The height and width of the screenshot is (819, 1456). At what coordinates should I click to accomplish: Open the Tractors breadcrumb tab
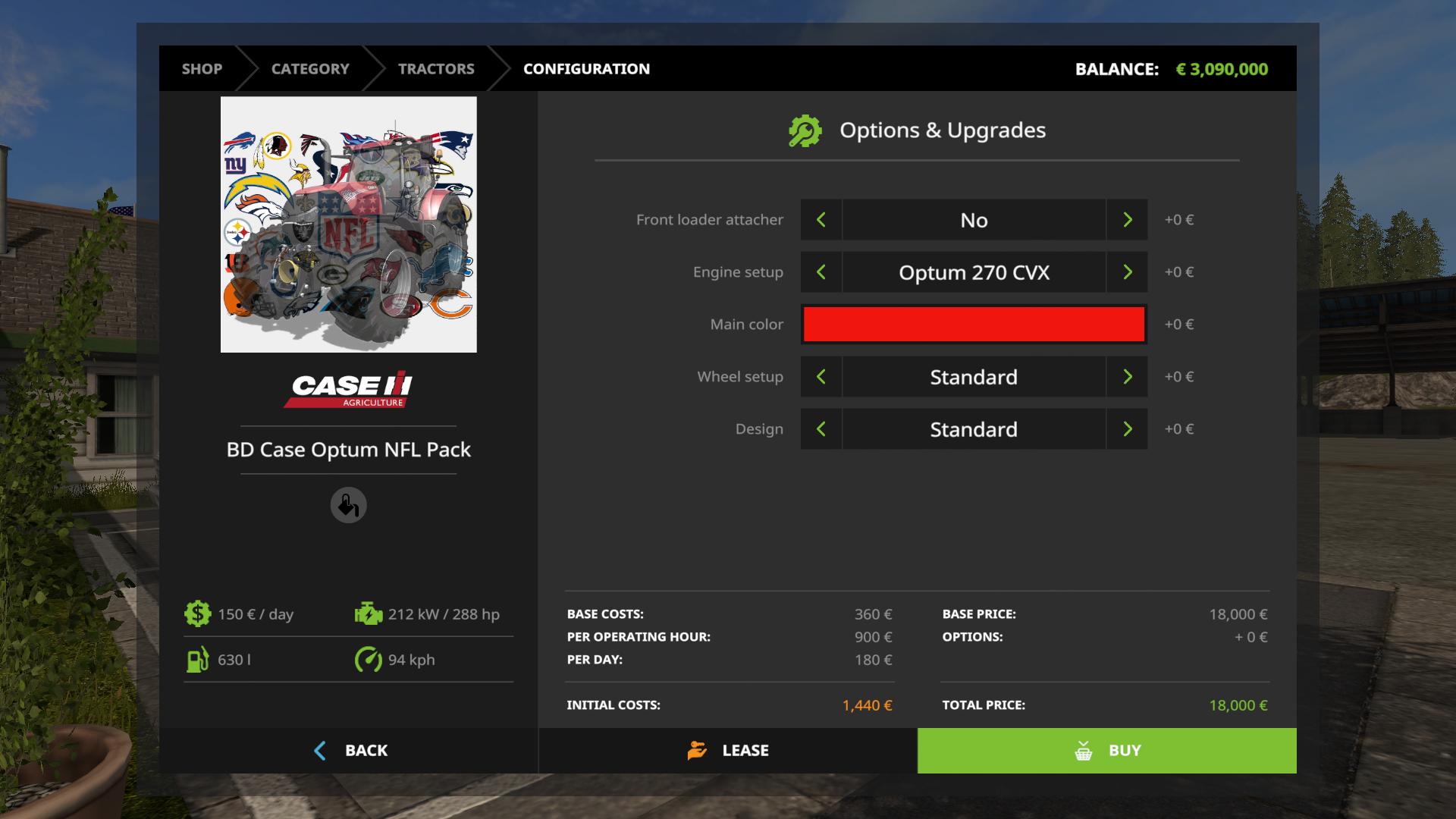coord(436,69)
